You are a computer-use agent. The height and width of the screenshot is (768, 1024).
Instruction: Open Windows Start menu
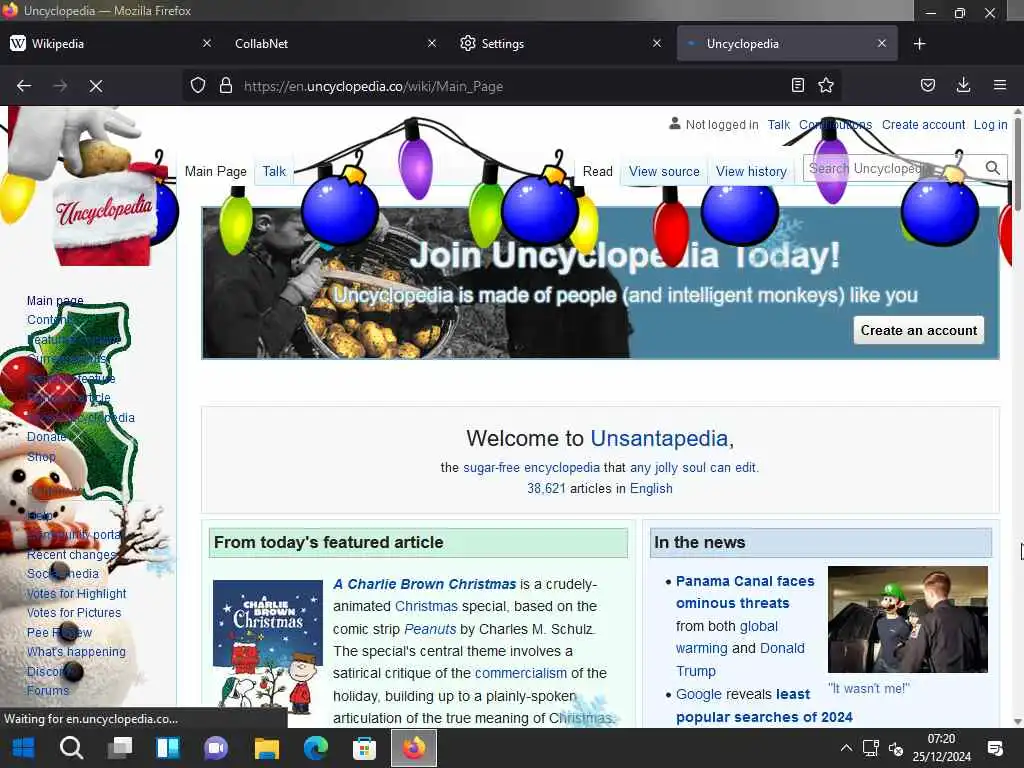24,748
